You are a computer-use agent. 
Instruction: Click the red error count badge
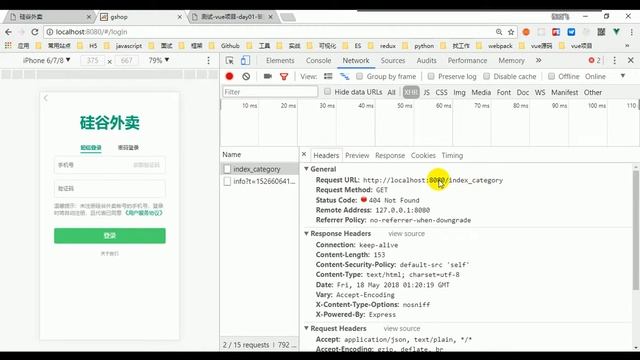[594, 60]
